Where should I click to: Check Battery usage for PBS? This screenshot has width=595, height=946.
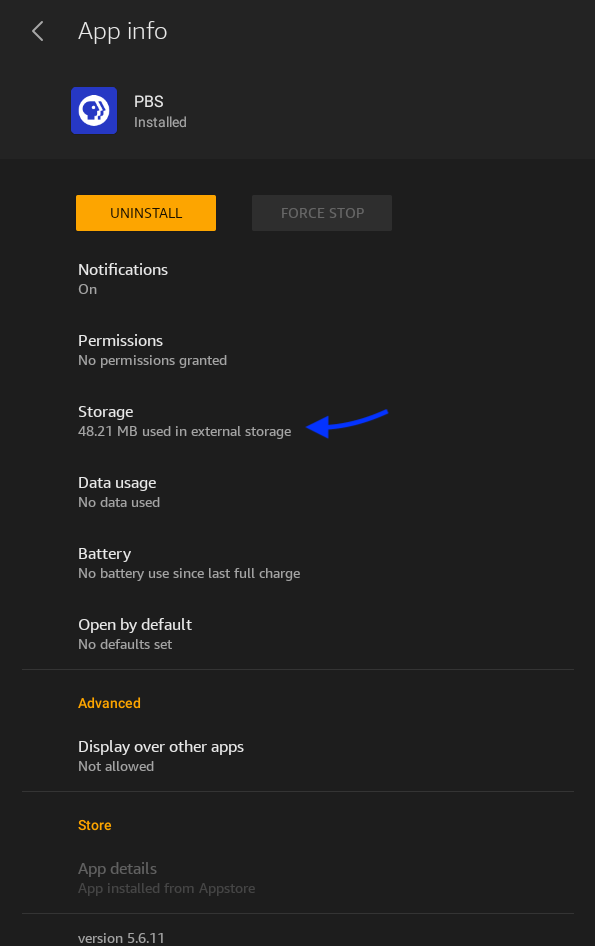tap(104, 562)
